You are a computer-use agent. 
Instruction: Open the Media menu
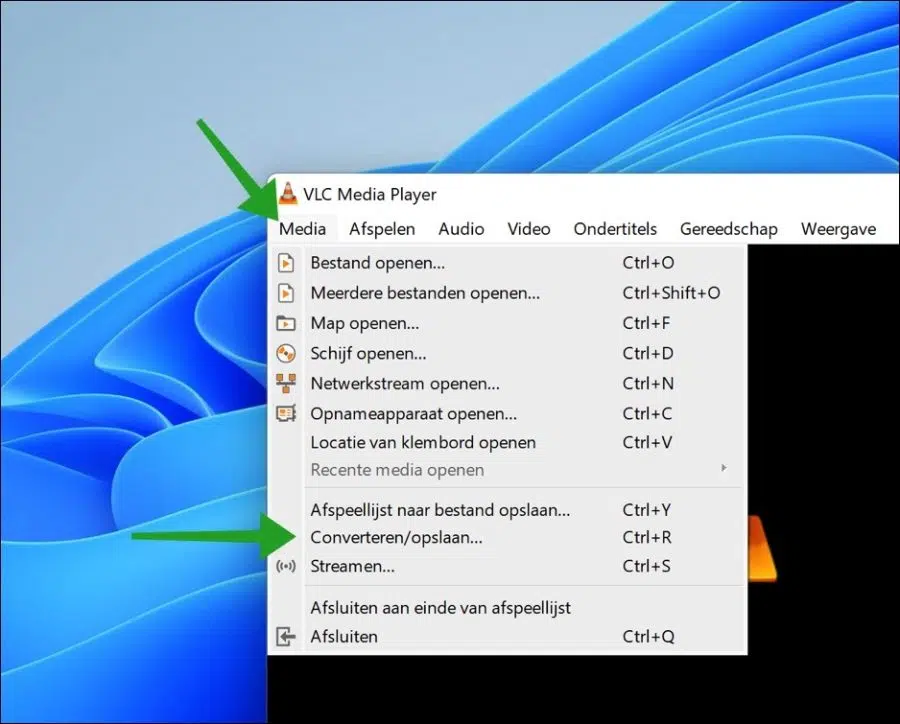[x=302, y=229]
